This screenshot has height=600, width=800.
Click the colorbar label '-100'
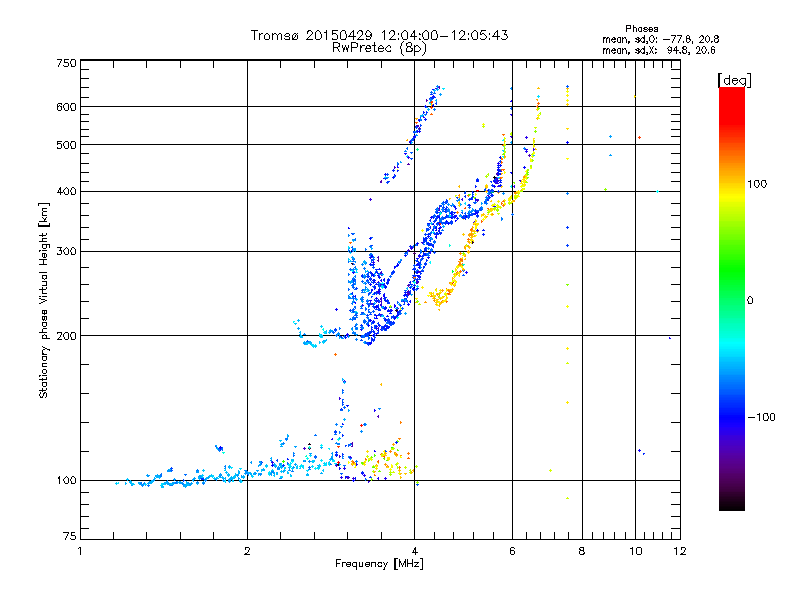(761, 417)
